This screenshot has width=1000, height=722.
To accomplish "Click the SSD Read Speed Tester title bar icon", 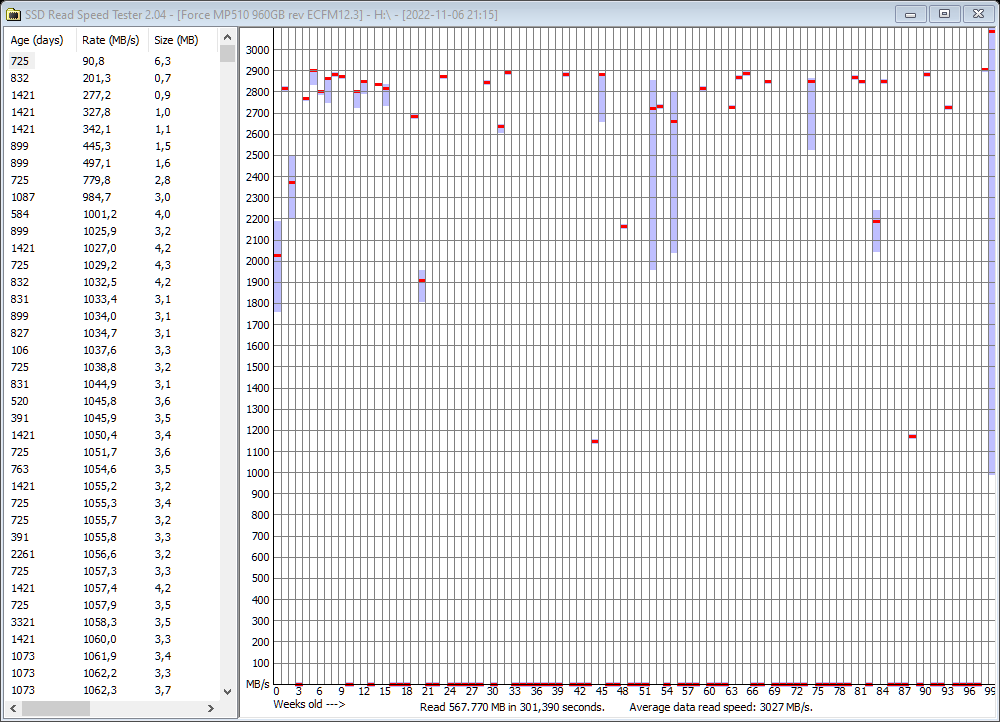I will 13,14.
